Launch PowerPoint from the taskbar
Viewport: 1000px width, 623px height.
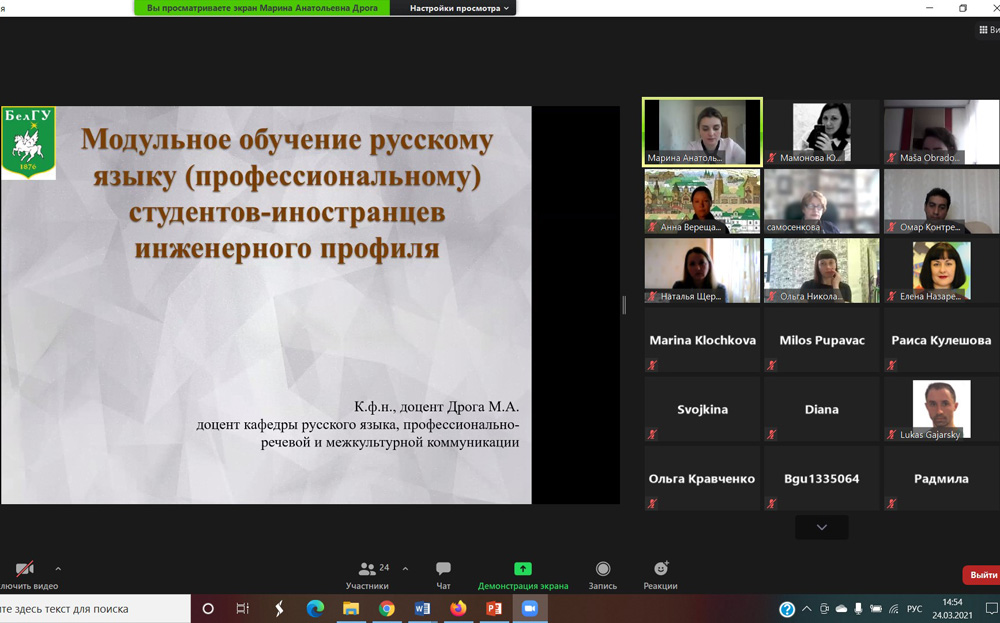point(494,608)
